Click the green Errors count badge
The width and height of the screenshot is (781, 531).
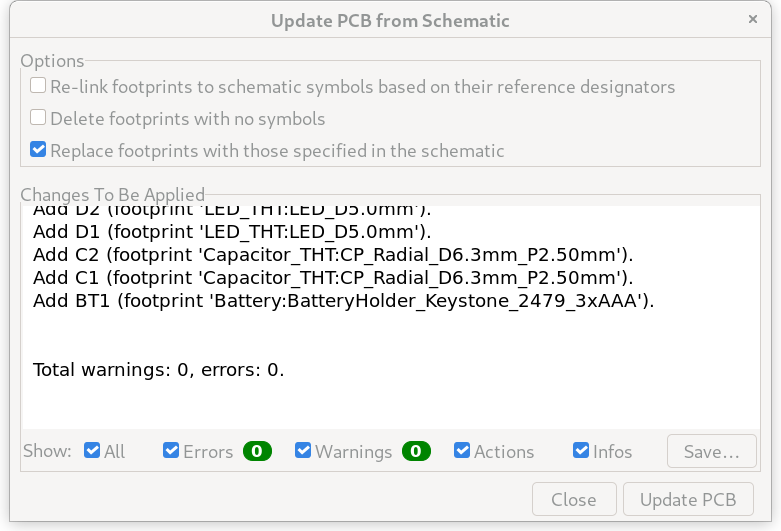[257, 451]
